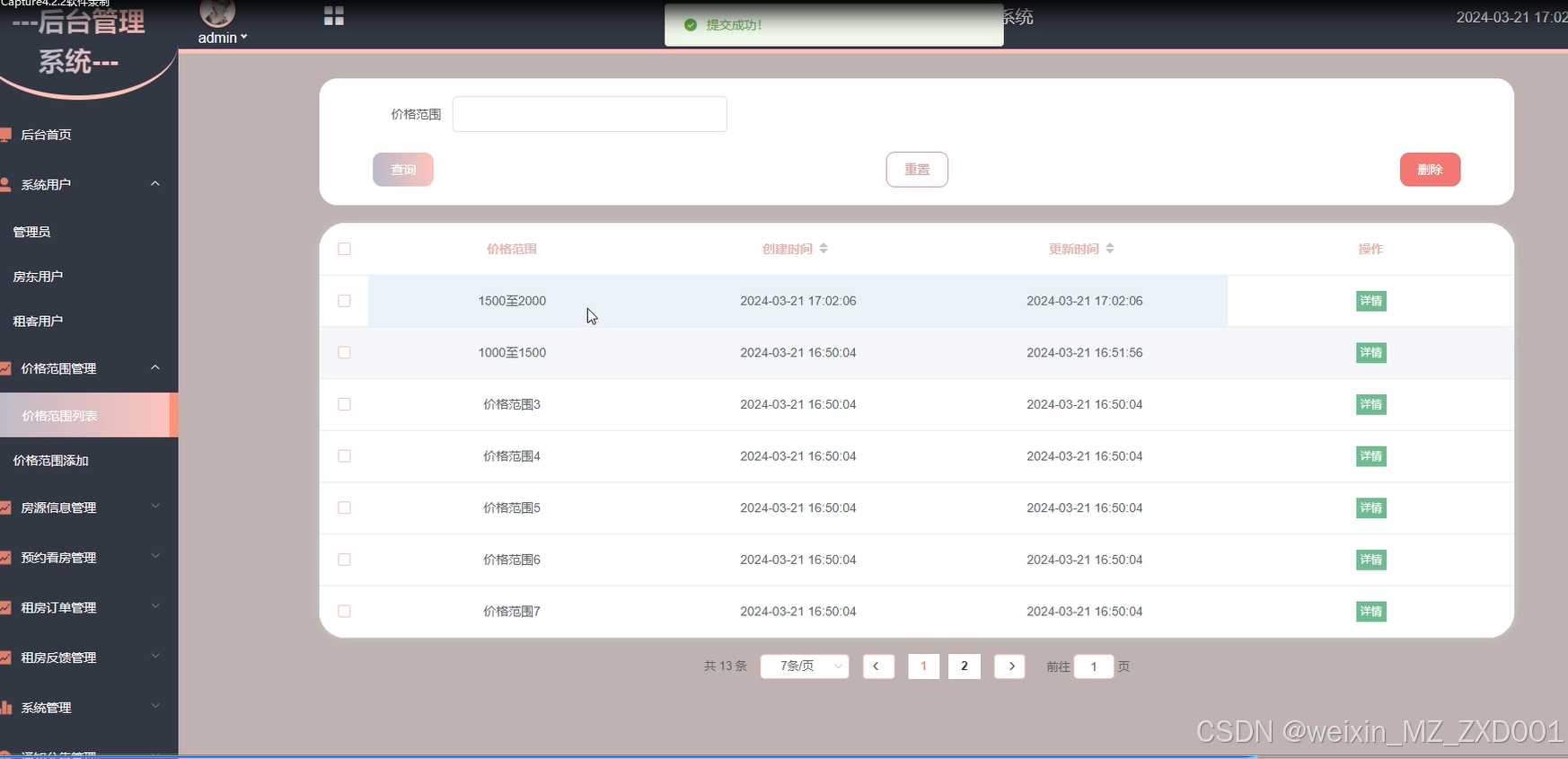Click the 系统用户 person icon

tap(5, 184)
